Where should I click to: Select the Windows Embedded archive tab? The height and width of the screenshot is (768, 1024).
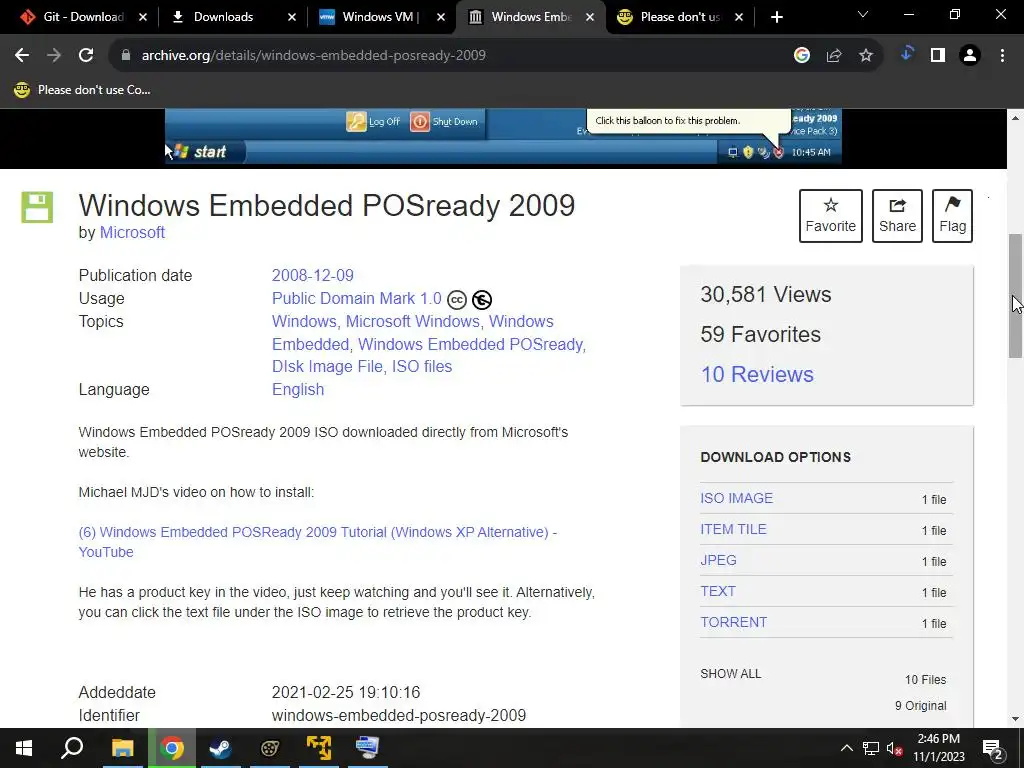[x=530, y=17]
